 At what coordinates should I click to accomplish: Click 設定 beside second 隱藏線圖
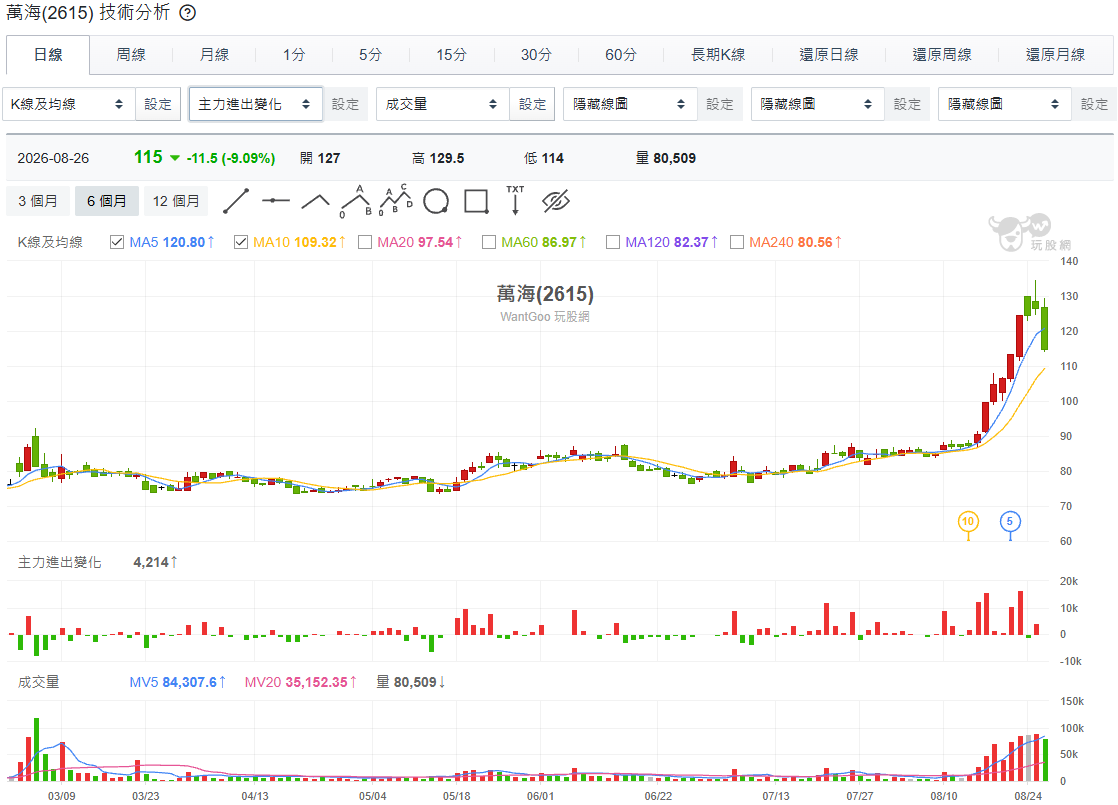pos(908,104)
